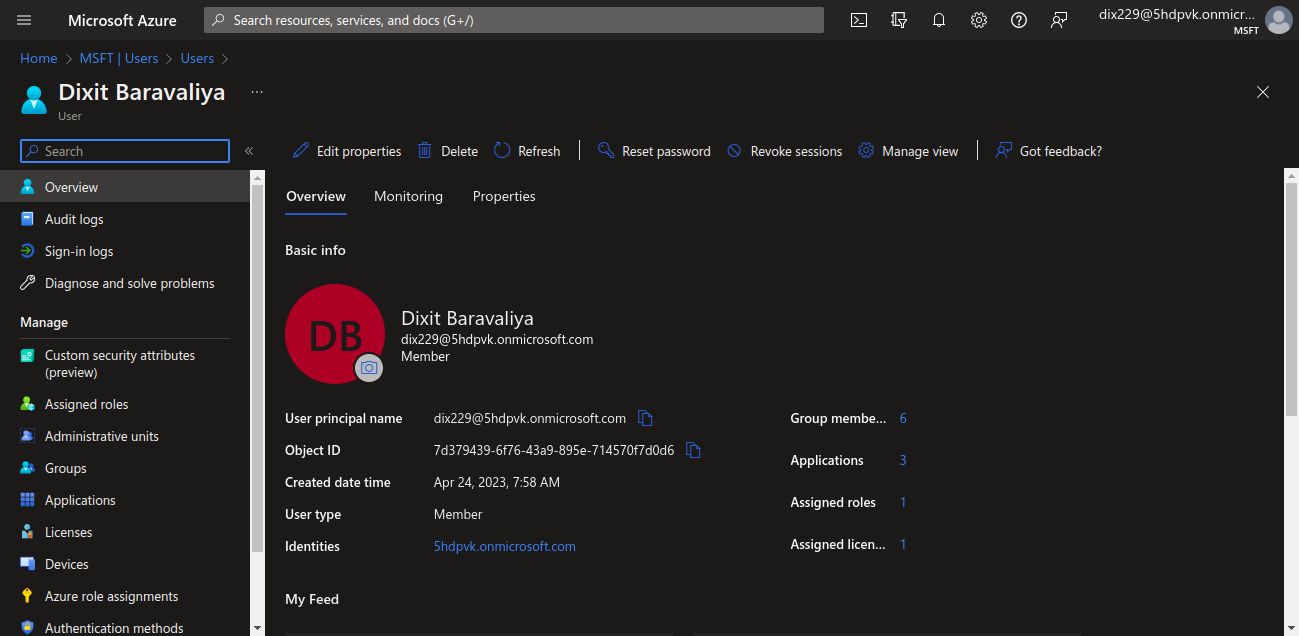Switch to the Properties tab
The image size is (1299, 636).
coord(504,196)
